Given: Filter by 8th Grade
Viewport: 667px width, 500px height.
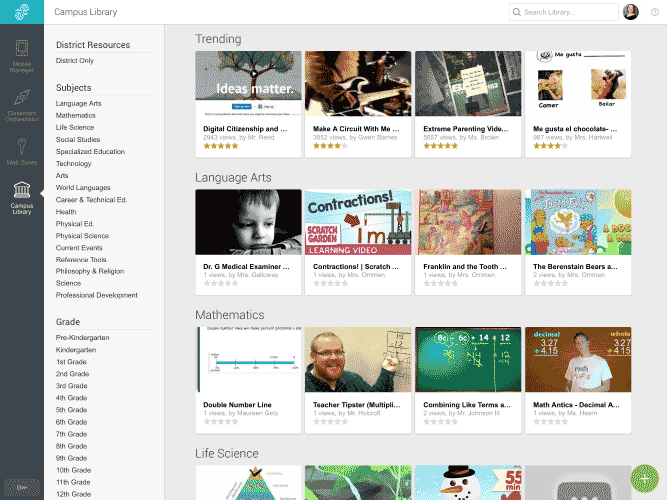Looking at the screenshot, I should coord(71,446).
